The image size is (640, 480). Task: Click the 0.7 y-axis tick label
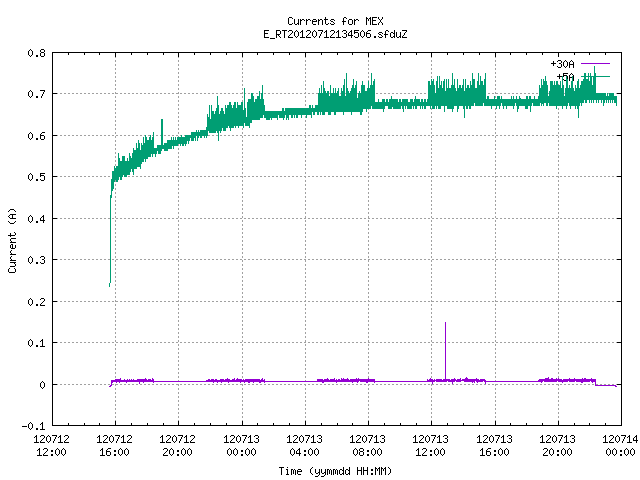coord(36,94)
